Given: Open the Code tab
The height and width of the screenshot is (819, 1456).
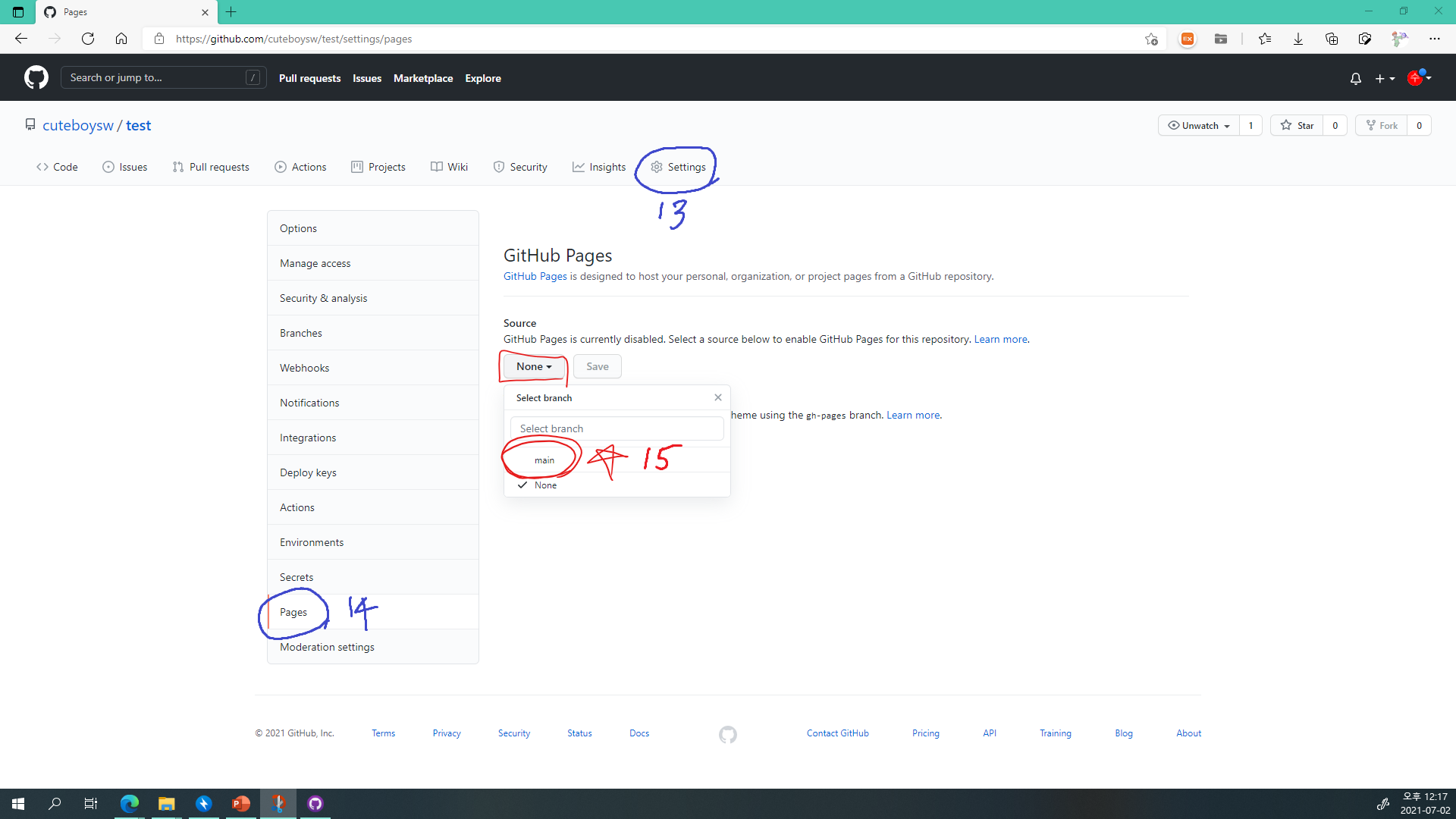Looking at the screenshot, I should [x=57, y=167].
